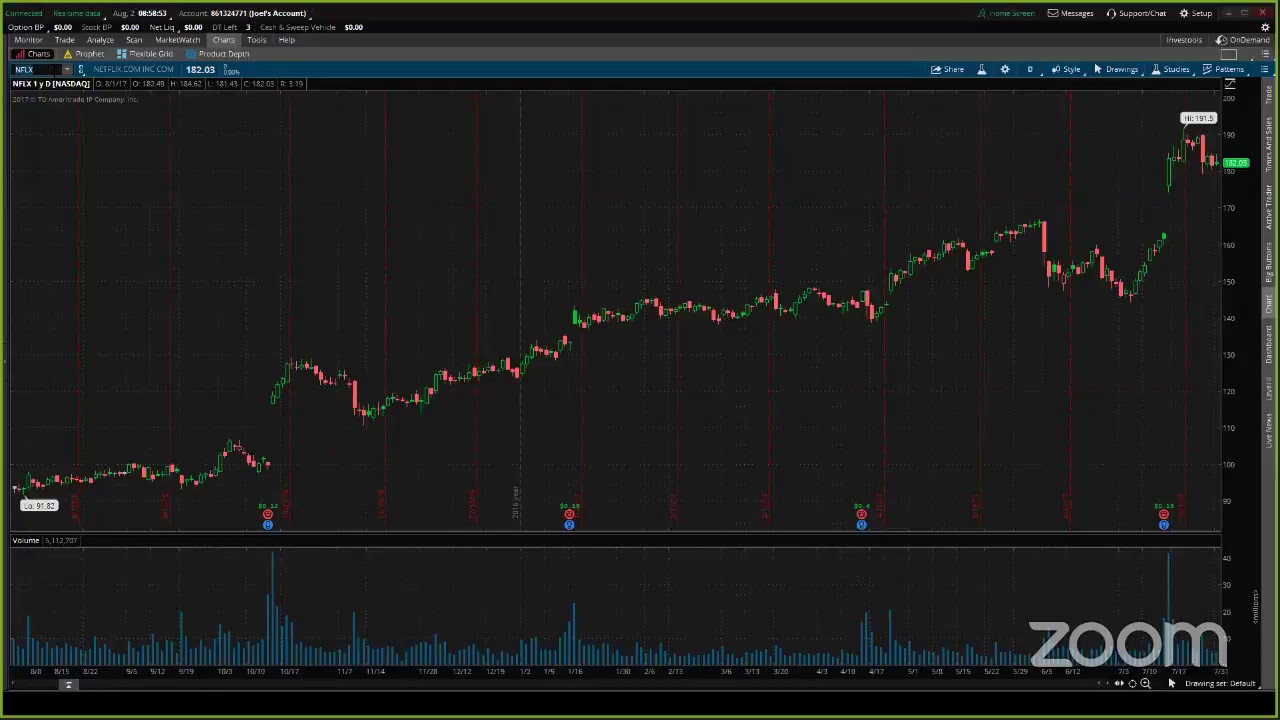Switch to the Scan tab
Image resolution: width=1280 pixels, height=720 pixels.
click(134, 40)
